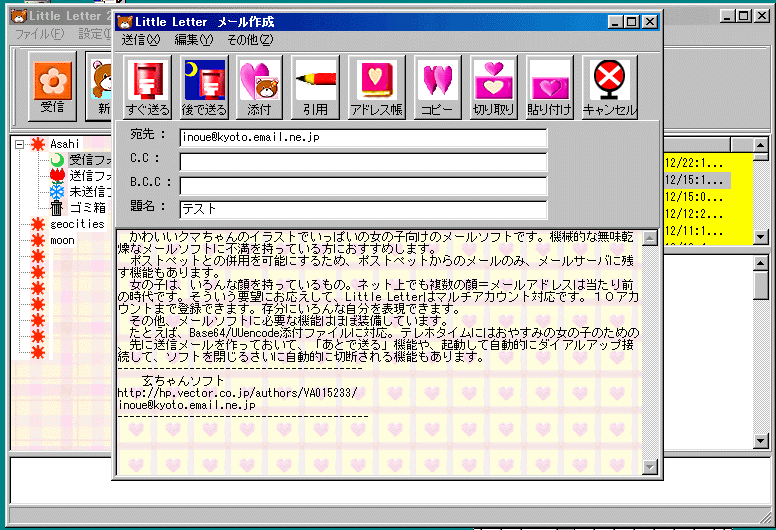Collapse the Asahi account tree node
The height and width of the screenshot is (530, 776).
coord(19,145)
